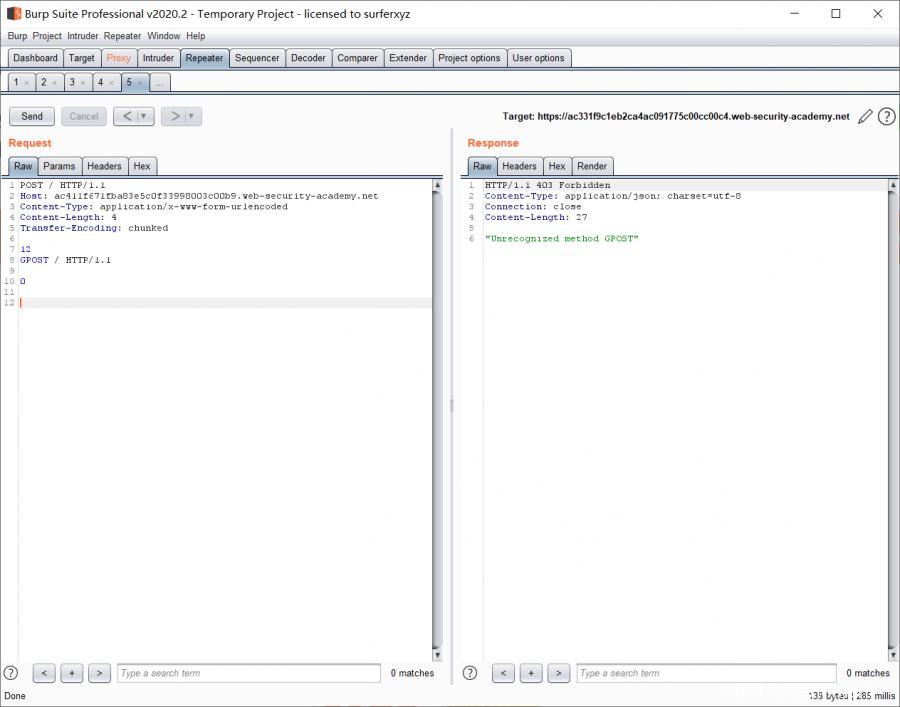Click the request search term field

tap(248, 673)
